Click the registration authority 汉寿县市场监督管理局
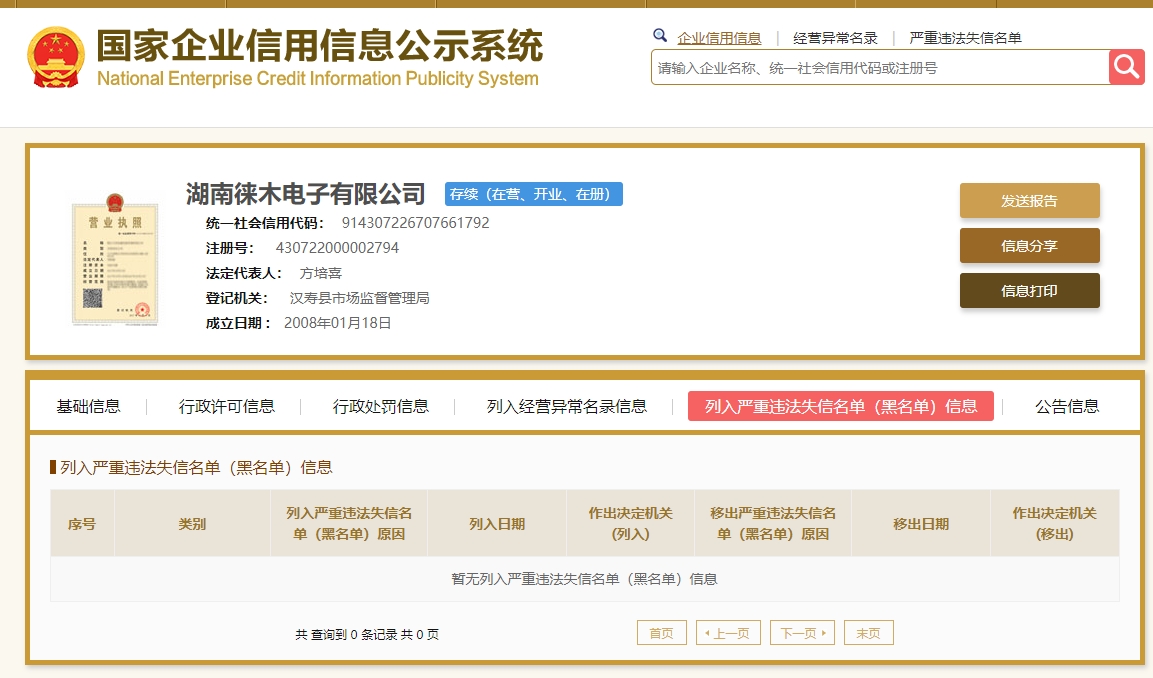This screenshot has width=1153, height=678. (x=360, y=298)
